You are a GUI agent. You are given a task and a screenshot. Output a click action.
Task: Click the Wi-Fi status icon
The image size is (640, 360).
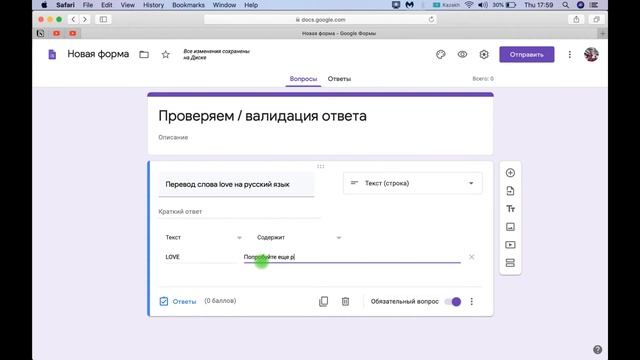[x=469, y=5]
